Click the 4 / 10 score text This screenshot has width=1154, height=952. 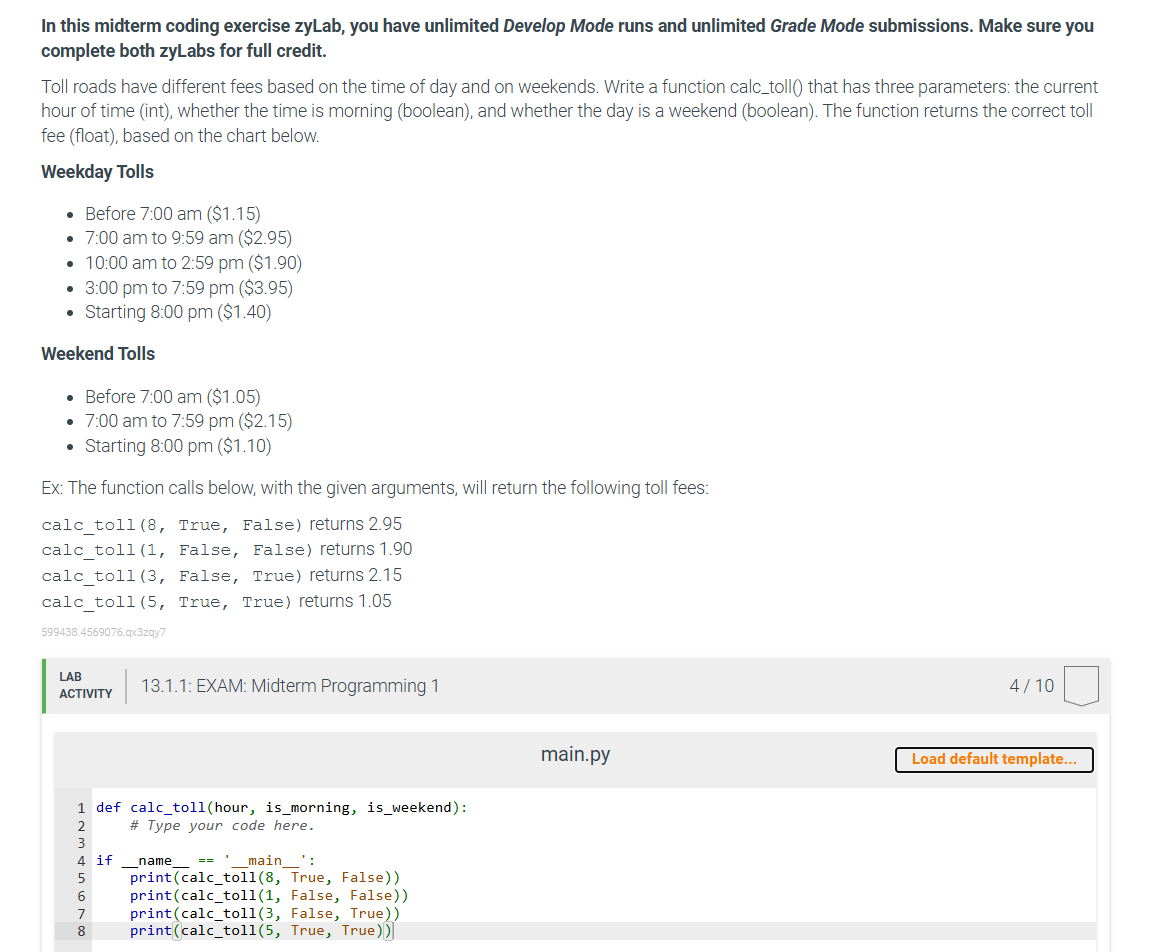(1031, 686)
